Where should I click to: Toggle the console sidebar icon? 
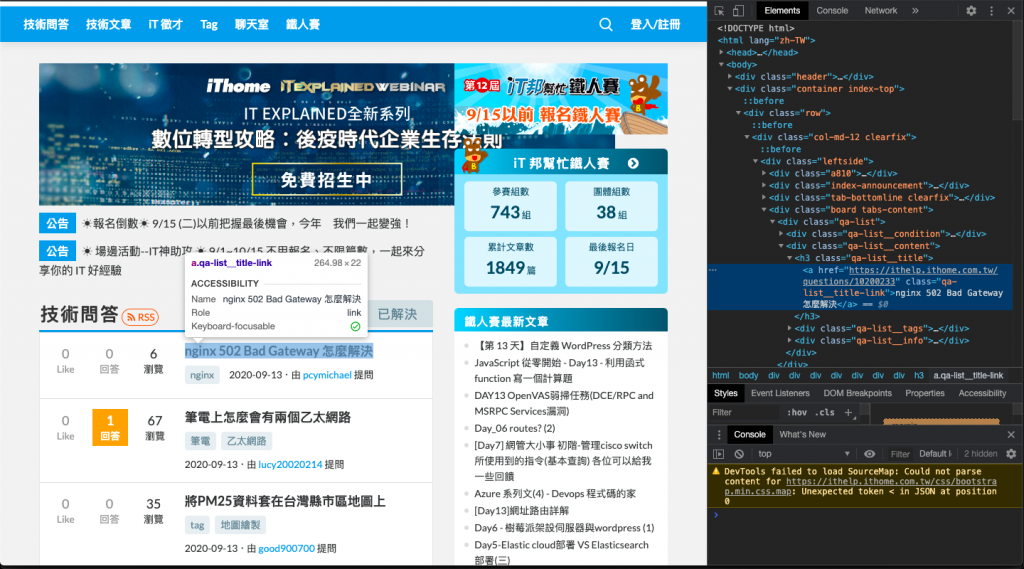click(x=718, y=454)
